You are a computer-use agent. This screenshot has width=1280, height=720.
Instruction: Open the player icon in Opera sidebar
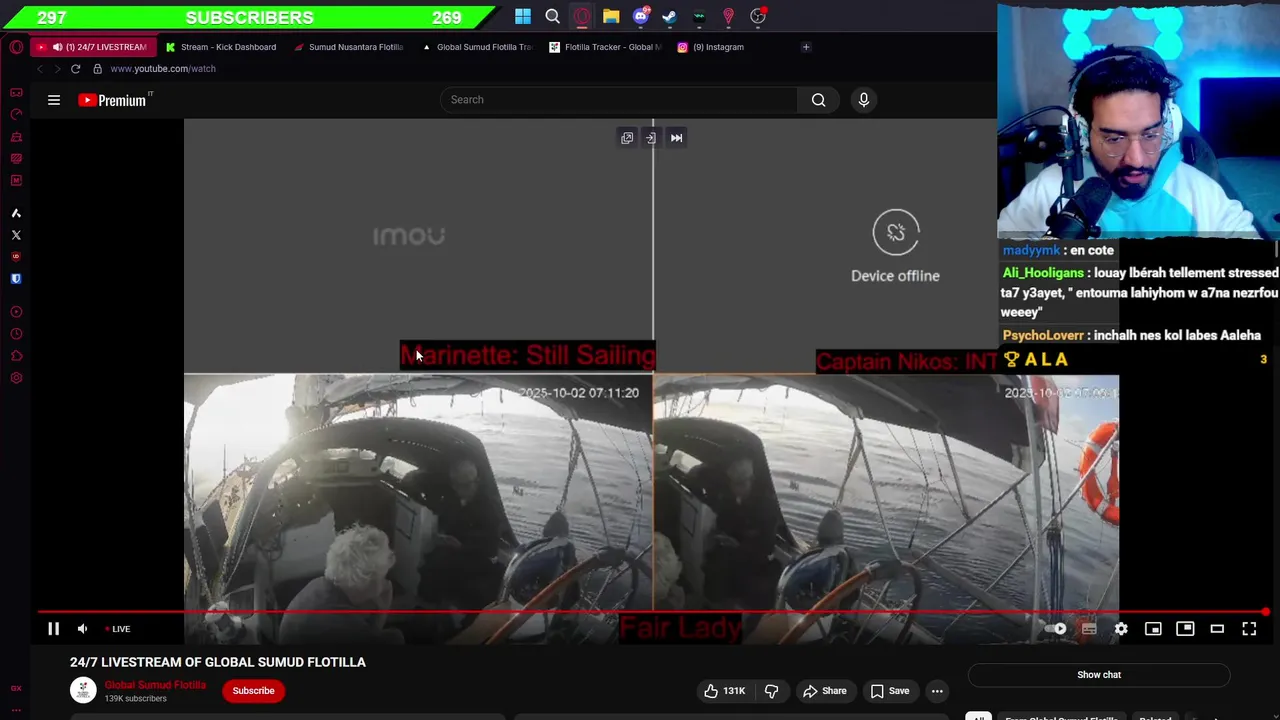pos(16,312)
